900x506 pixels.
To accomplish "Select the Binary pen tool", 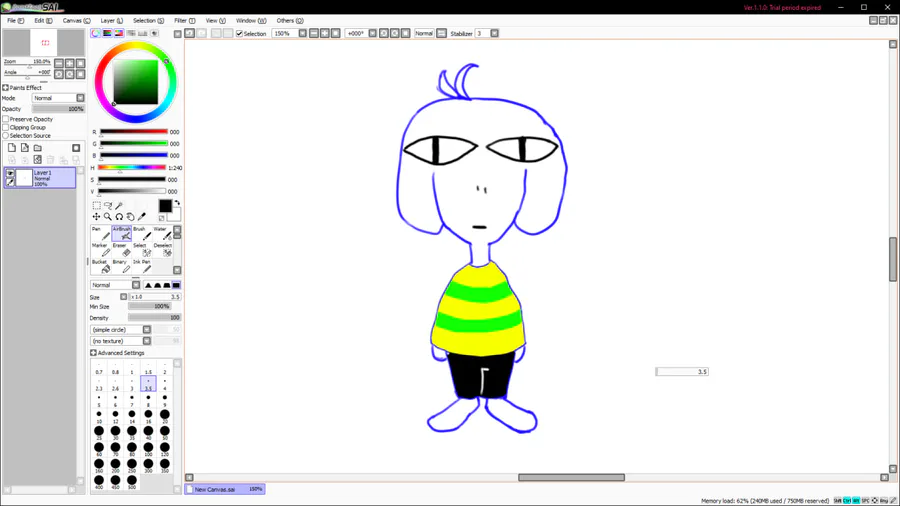I will coord(122,266).
